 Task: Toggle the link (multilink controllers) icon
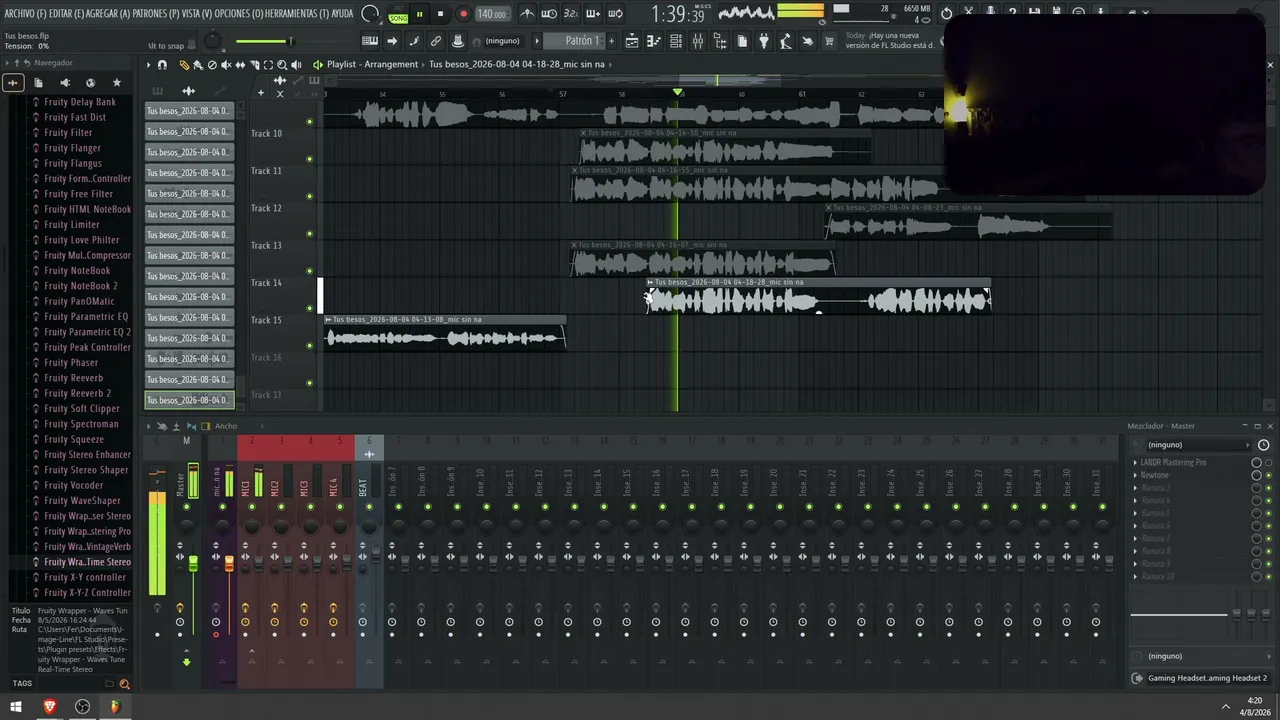tap(436, 41)
